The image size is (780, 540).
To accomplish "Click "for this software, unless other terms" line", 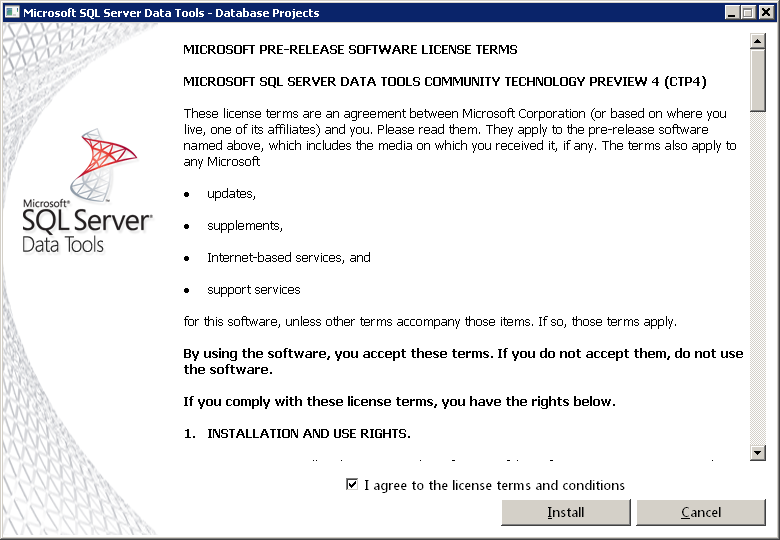I will (430, 322).
